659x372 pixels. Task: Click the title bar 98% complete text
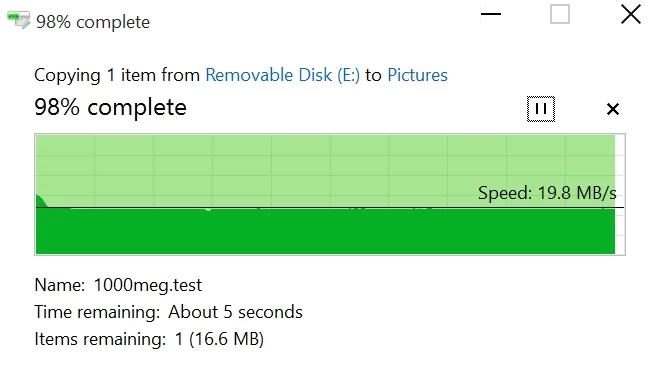coord(93,22)
